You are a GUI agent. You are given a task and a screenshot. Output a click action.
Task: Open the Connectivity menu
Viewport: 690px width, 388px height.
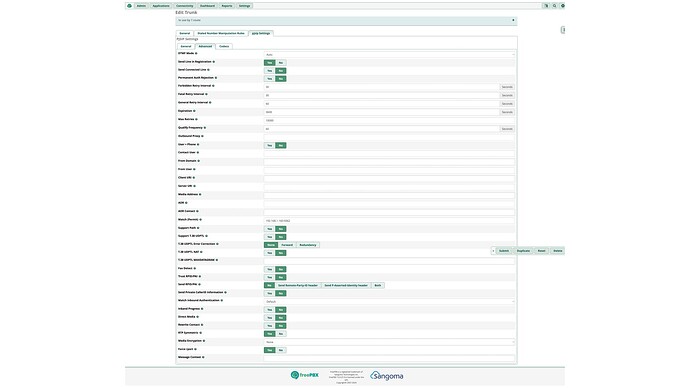(x=185, y=6)
